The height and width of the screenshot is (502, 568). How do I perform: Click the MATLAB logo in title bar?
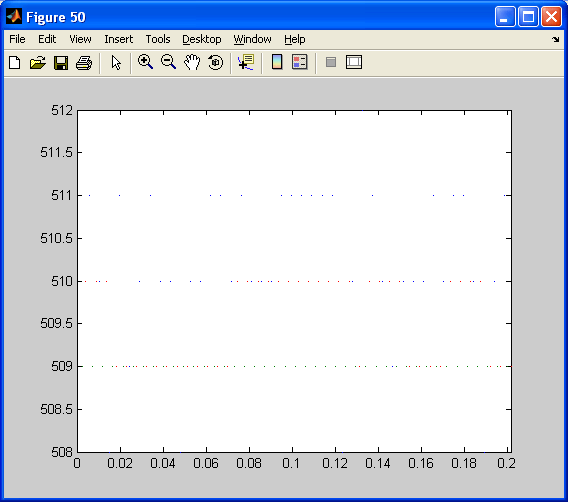tap(14, 17)
